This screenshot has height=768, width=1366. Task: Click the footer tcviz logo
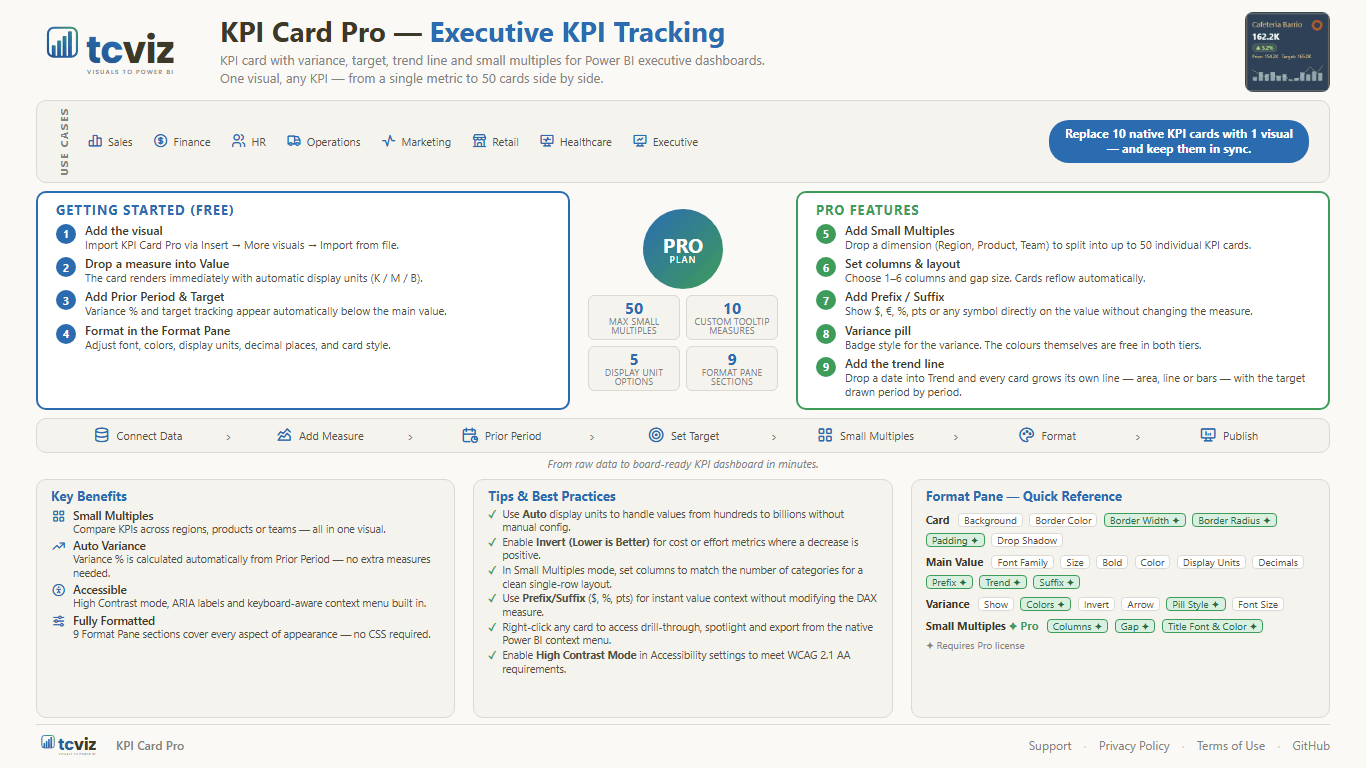coord(69,745)
